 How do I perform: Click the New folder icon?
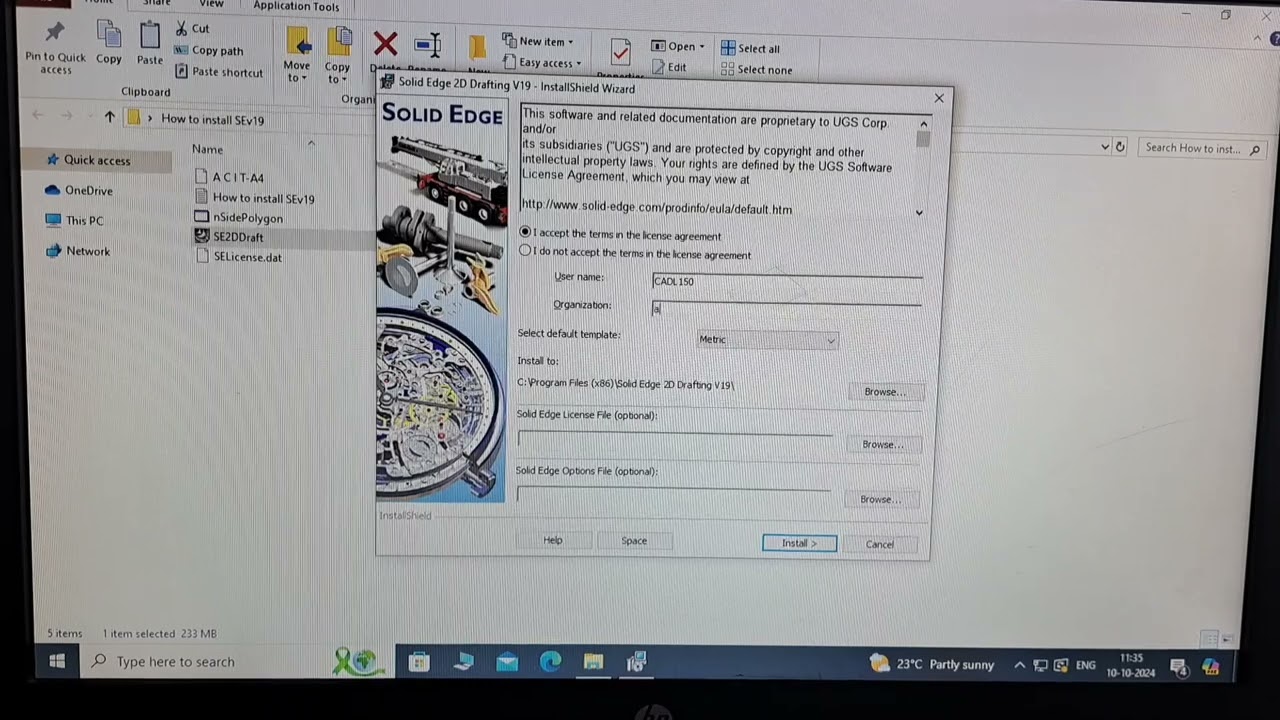[x=477, y=47]
